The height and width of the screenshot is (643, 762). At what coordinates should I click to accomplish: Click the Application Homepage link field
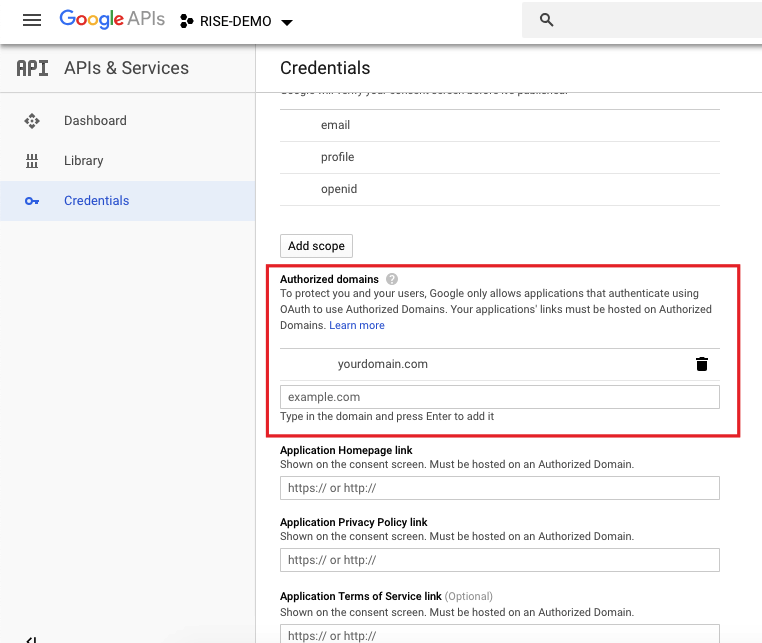(x=500, y=488)
